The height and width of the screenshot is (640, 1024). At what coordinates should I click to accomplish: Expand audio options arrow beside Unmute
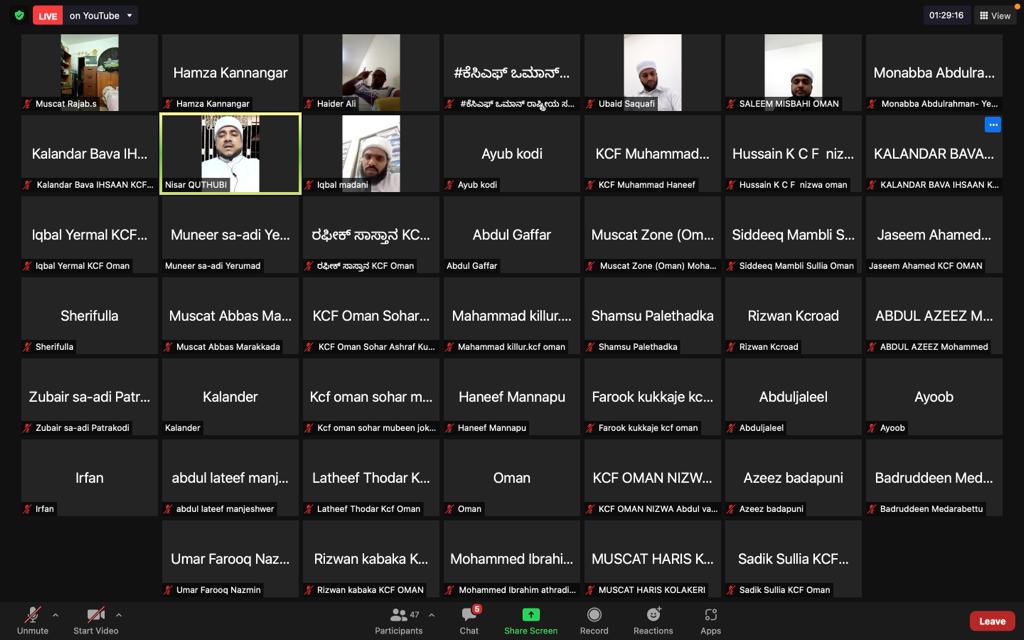coord(55,615)
